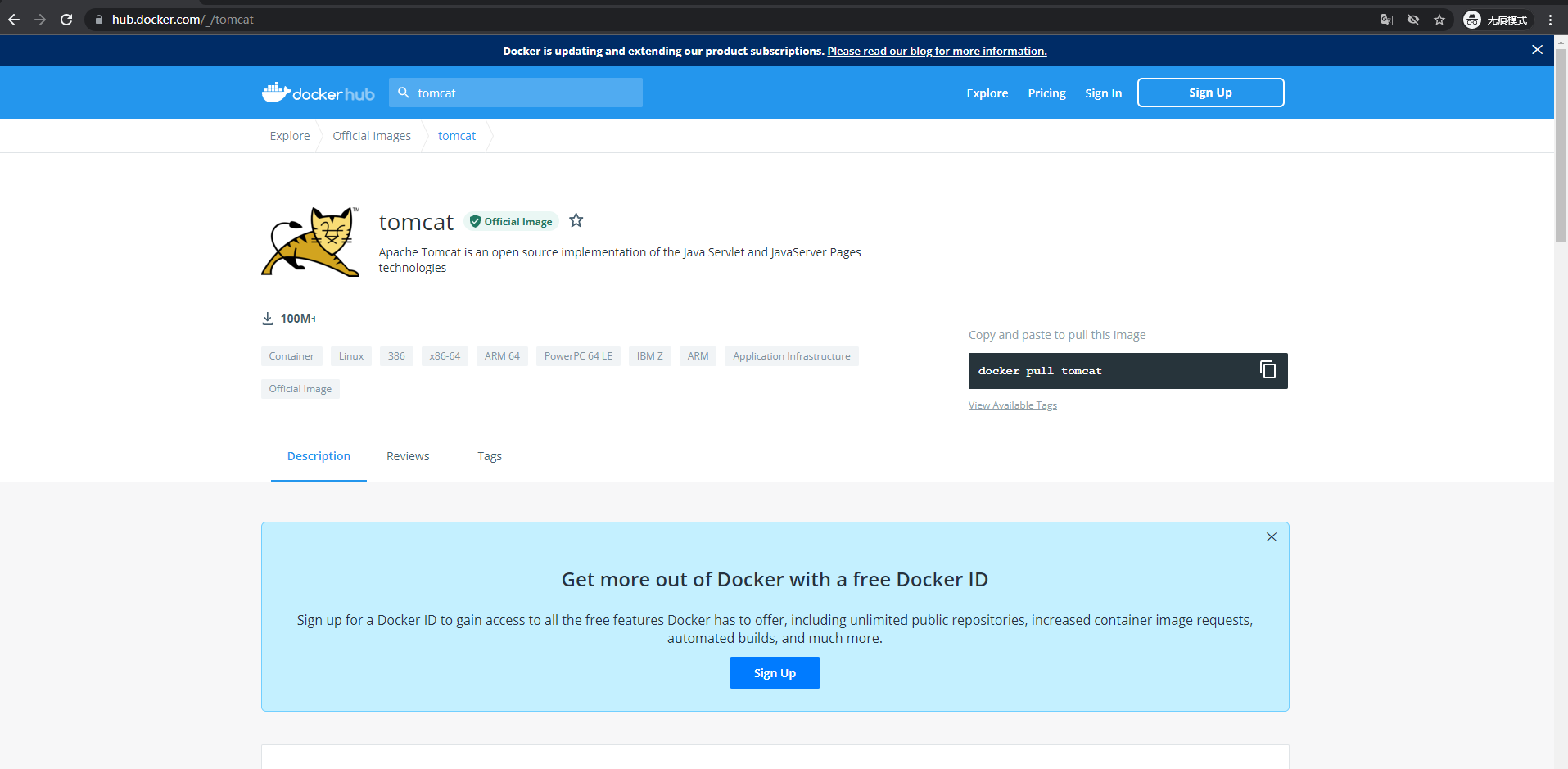Open the blog link in the banner

pos(937,51)
